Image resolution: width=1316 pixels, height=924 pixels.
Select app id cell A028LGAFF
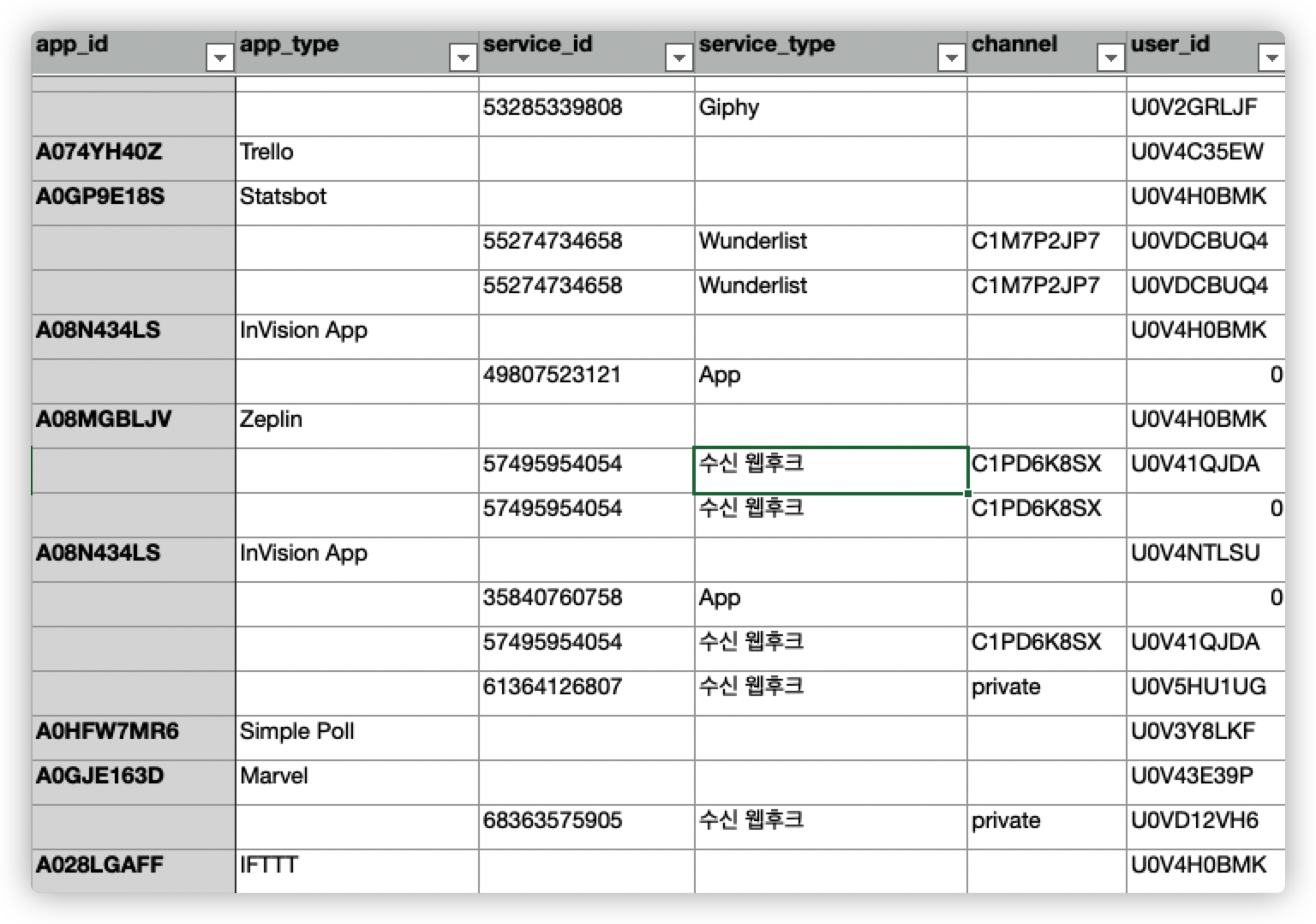133,871
